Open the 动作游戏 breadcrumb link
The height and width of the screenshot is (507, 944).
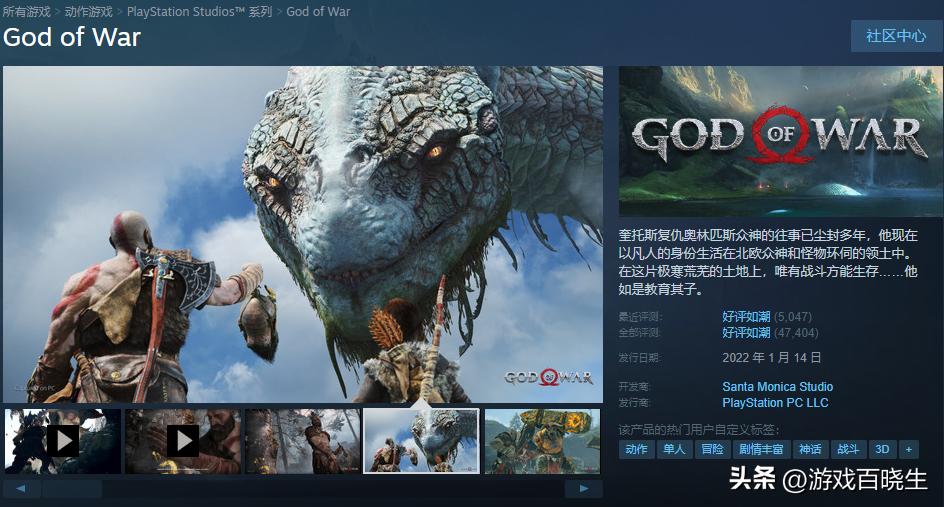pyautogui.click(x=88, y=11)
